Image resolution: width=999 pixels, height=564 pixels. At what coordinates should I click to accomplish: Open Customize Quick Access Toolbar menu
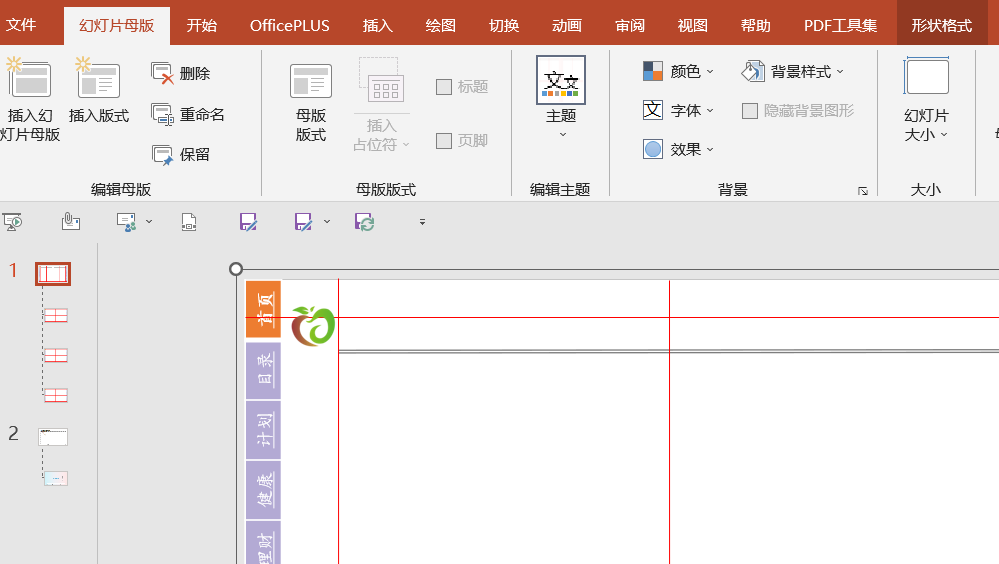(x=422, y=222)
